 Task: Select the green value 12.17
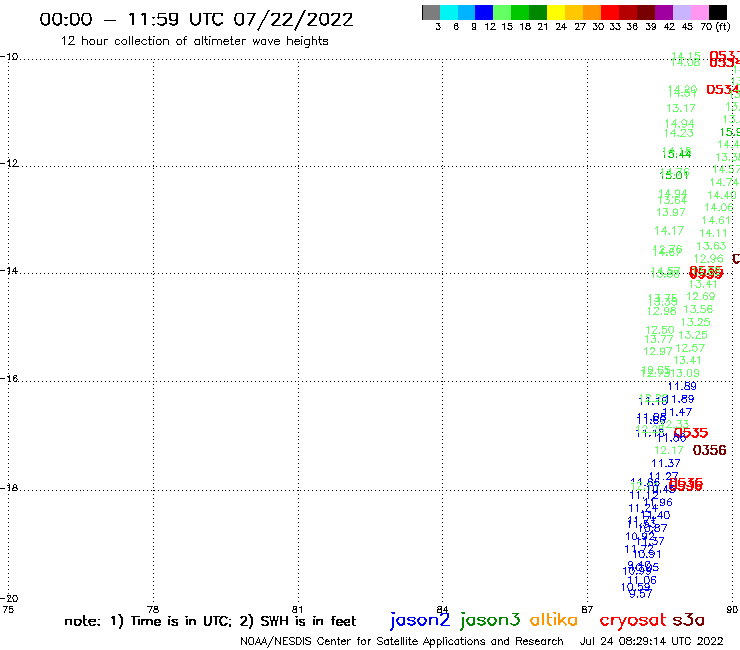pos(669,450)
